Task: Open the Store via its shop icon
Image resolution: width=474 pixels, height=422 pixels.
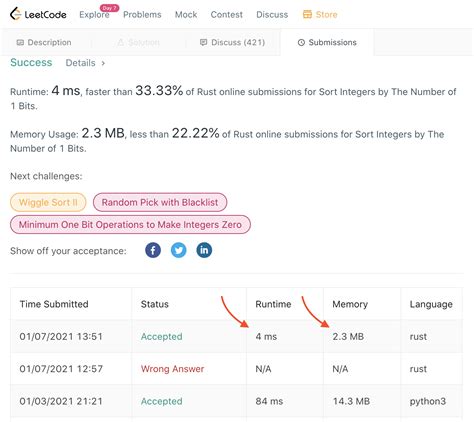Action: click(307, 14)
